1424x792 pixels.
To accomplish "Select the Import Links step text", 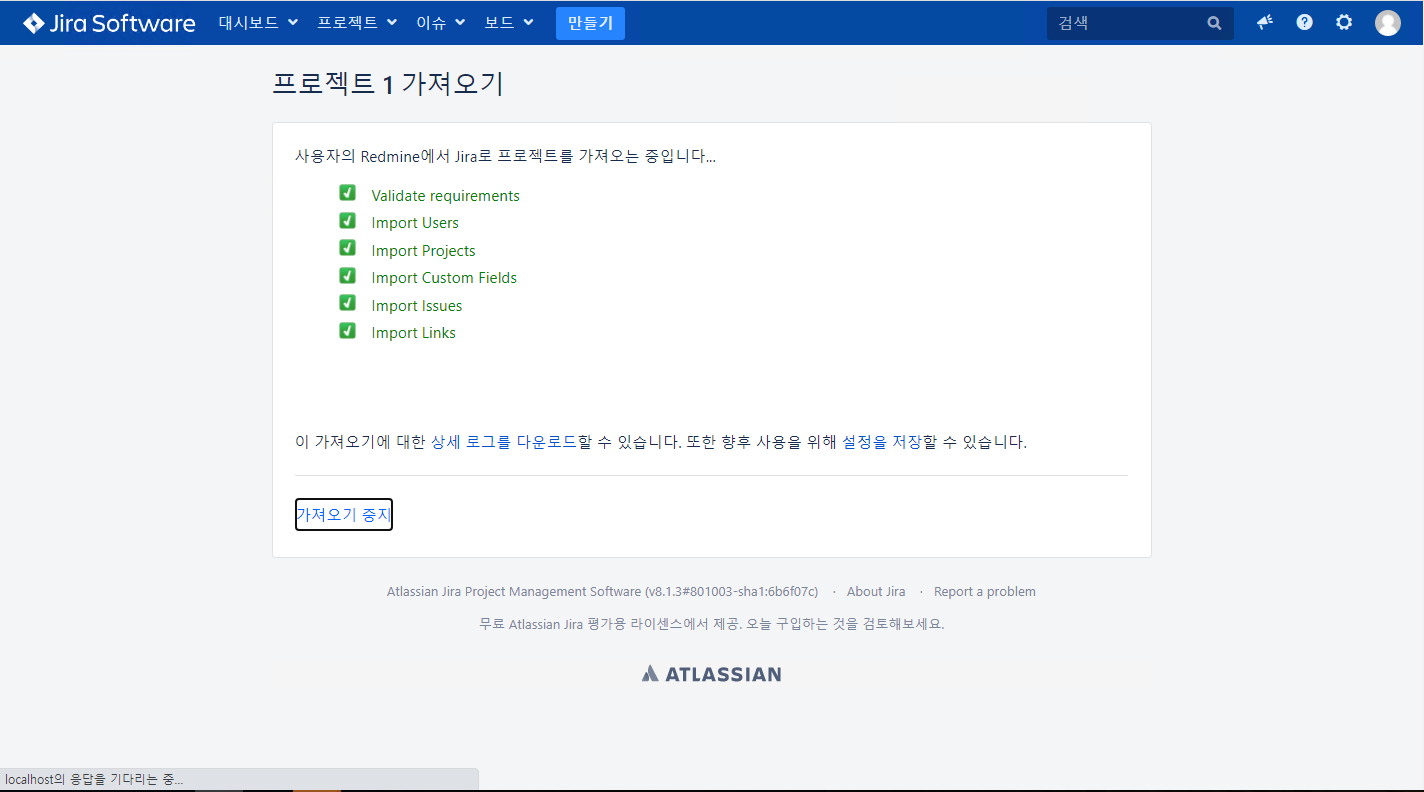I will click(x=414, y=333).
